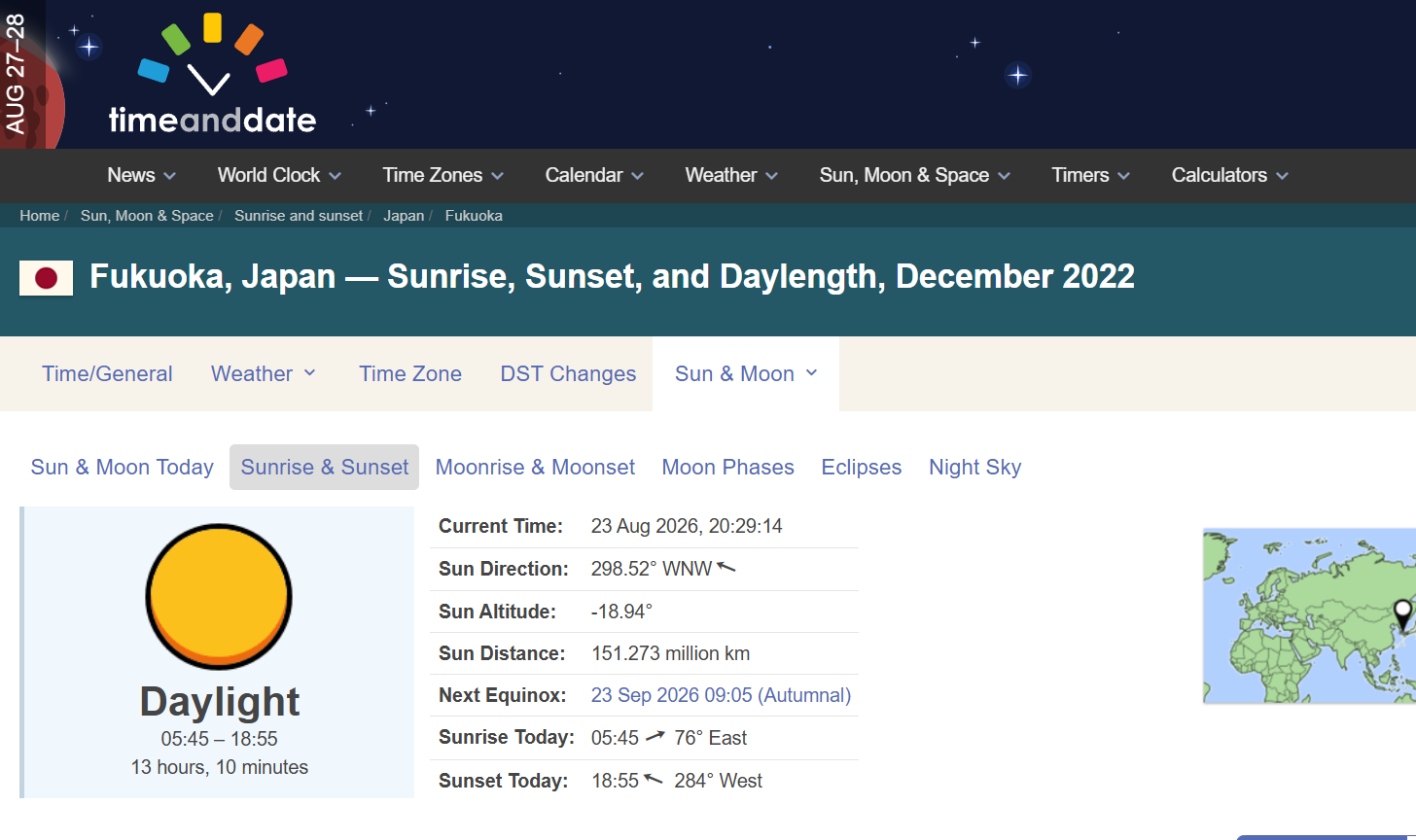The image size is (1416, 840).
Task: Go to Japan breadcrumb link
Action: [404, 216]
